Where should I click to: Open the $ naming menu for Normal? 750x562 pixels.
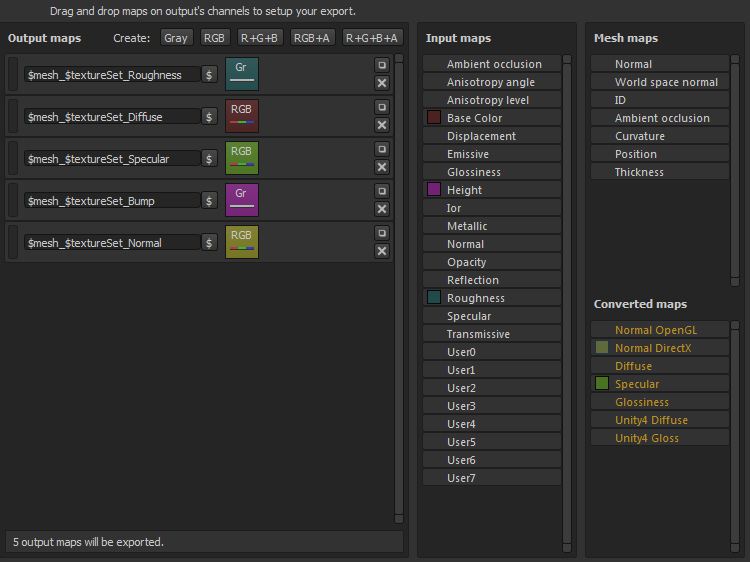coord(209,243)
